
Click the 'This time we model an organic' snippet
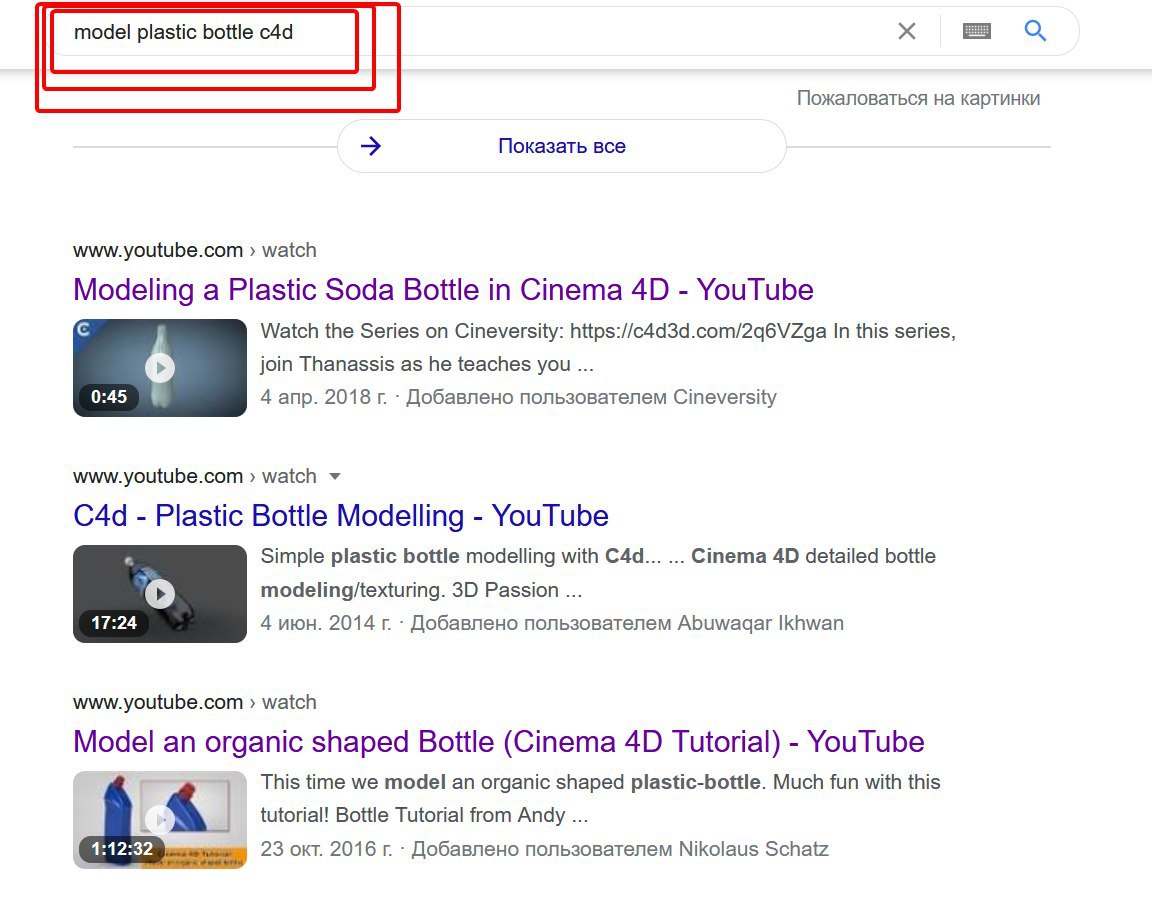pyautogui.click(x=600, y=799)
